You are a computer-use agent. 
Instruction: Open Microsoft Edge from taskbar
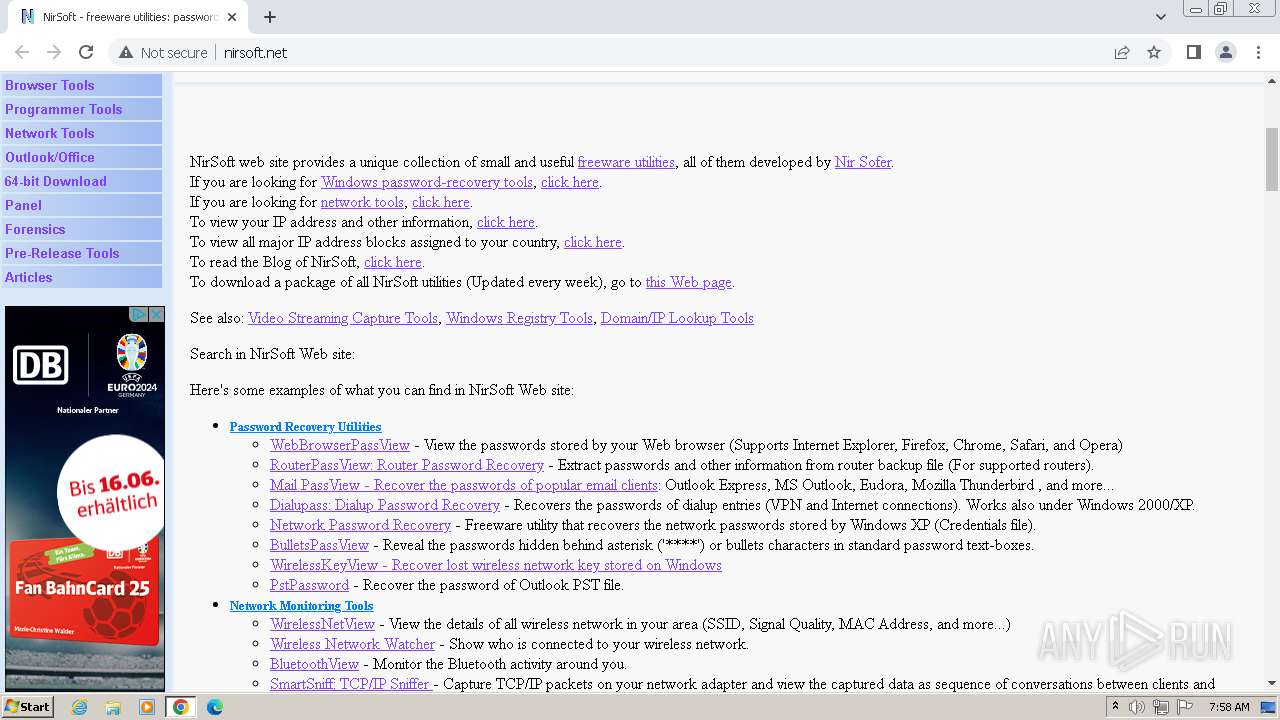(215, 707)
